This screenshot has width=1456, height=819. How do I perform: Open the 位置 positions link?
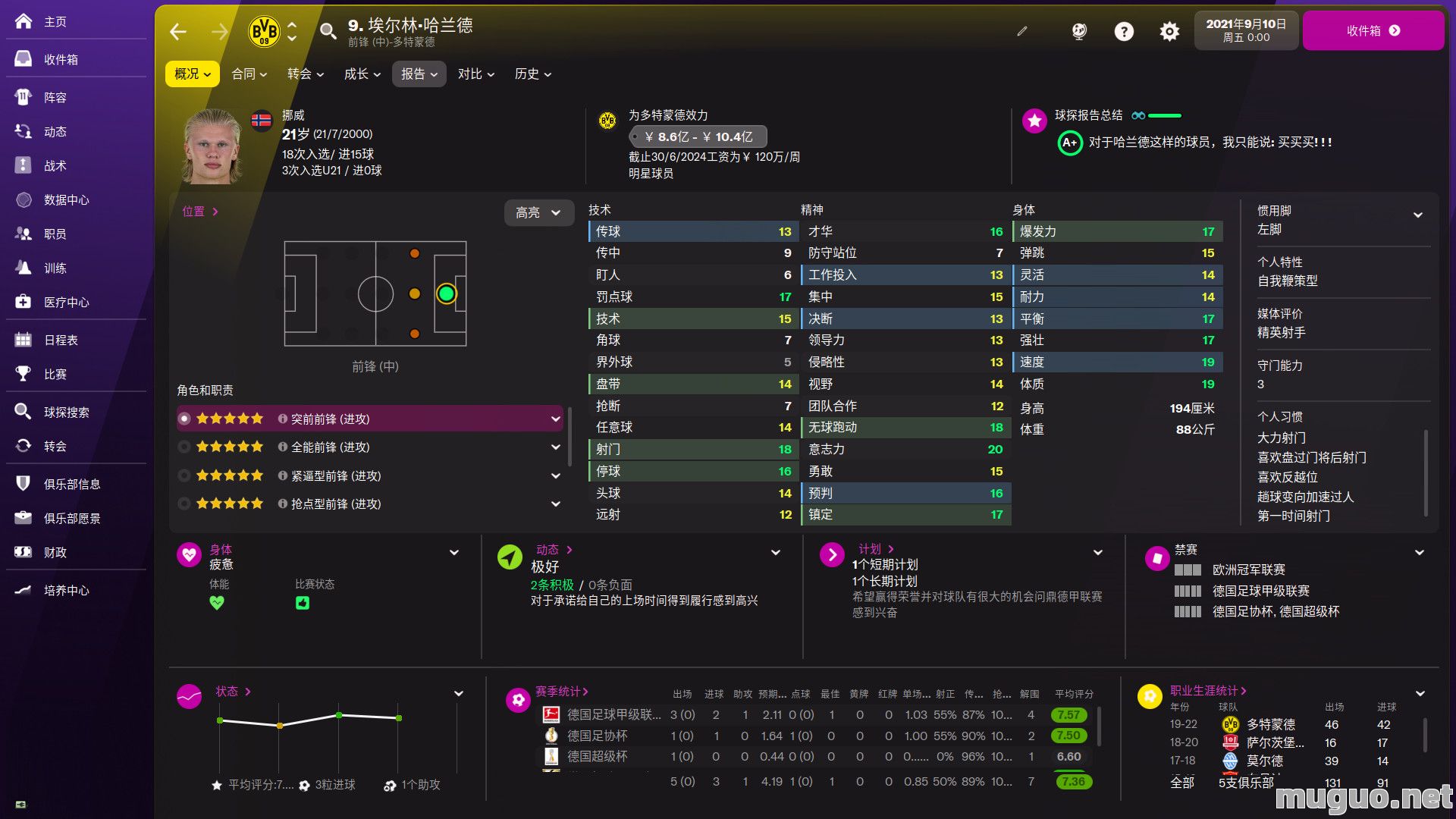tap(200, 212)
